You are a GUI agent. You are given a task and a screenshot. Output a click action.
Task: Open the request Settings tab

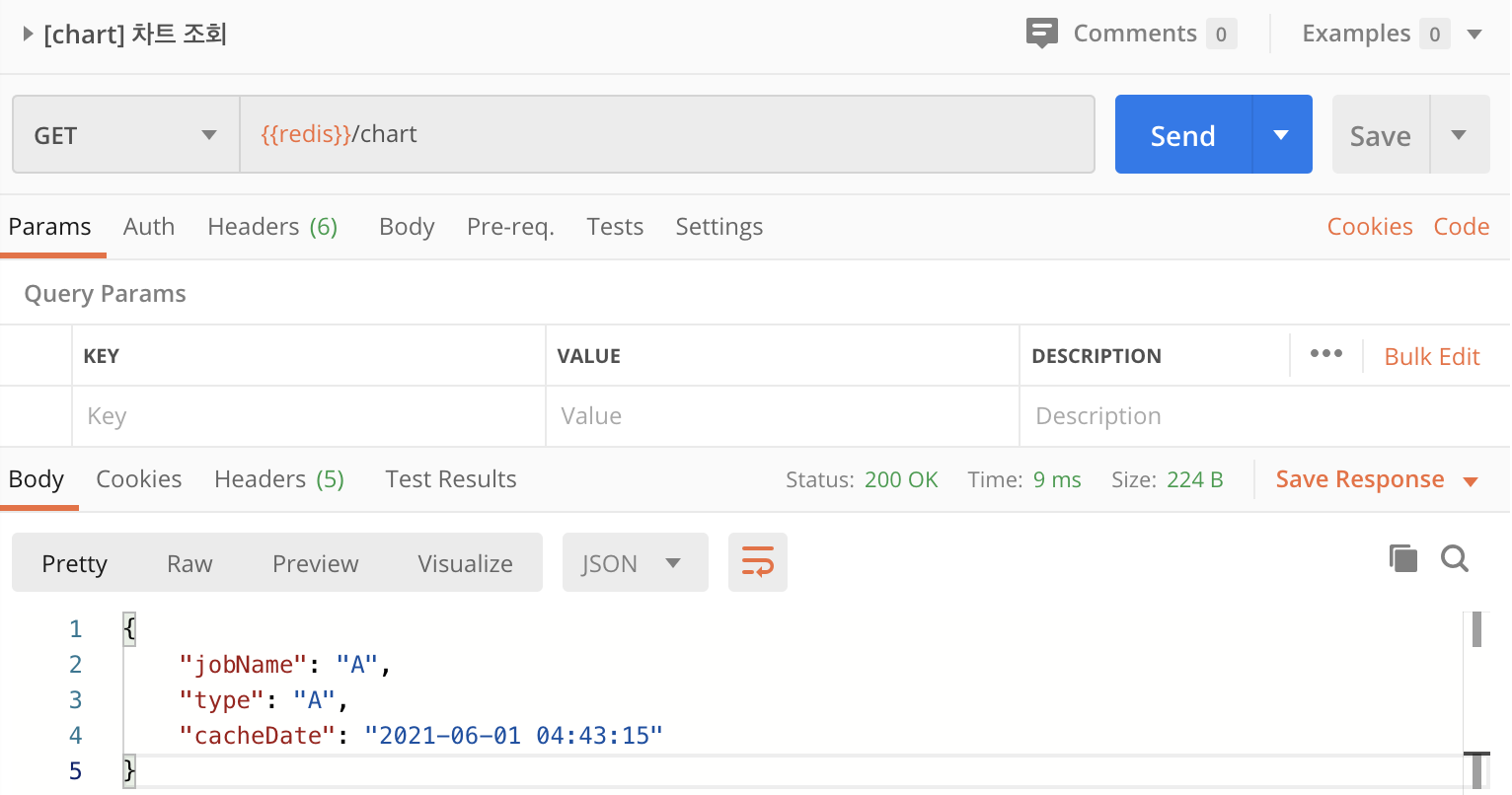(719, 227)
